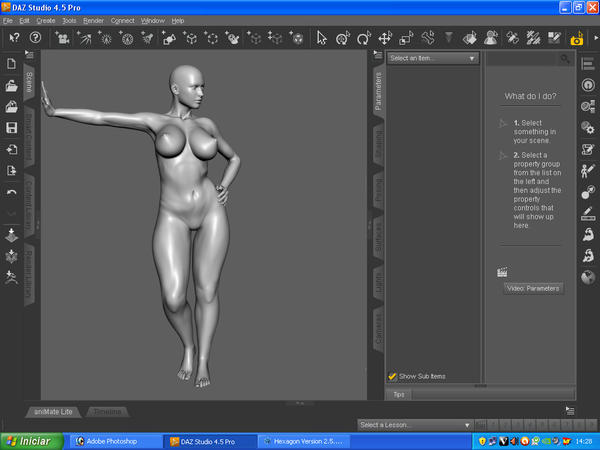Image resolution: width=600 pixels, height=450 pixels.
Task: Click the New Scene icon in left toolbar
Action: click(x=11, y=64)
